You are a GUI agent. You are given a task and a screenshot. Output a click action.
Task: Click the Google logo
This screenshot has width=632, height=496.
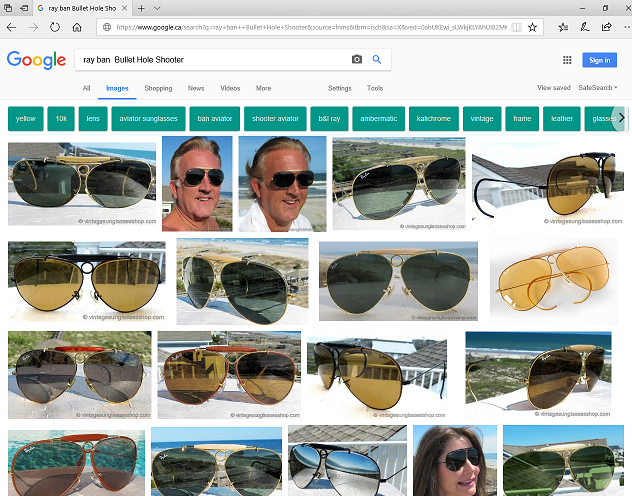point(36,60)
